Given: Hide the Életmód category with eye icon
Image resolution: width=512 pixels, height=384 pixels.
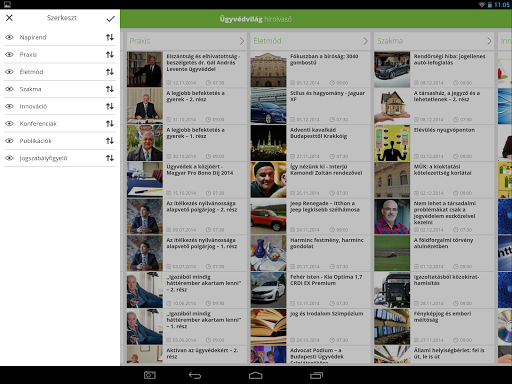Looking at the screenshot, I should pyautogui.click(x=9, y=72).
